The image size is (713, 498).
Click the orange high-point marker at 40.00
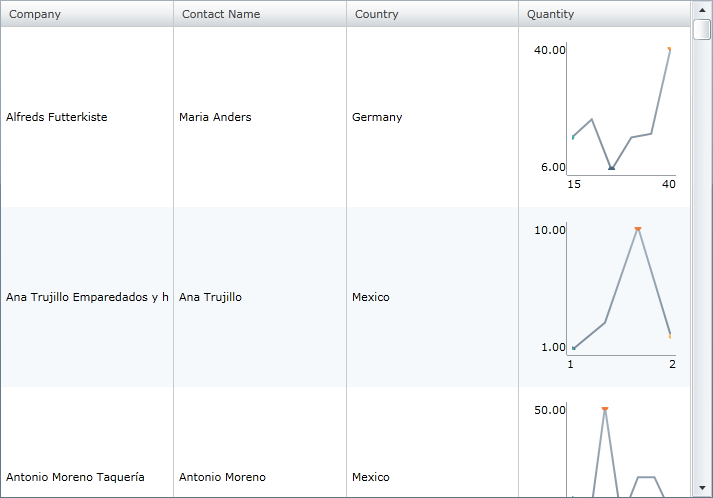pyautogui.click(x=669, y=49)
